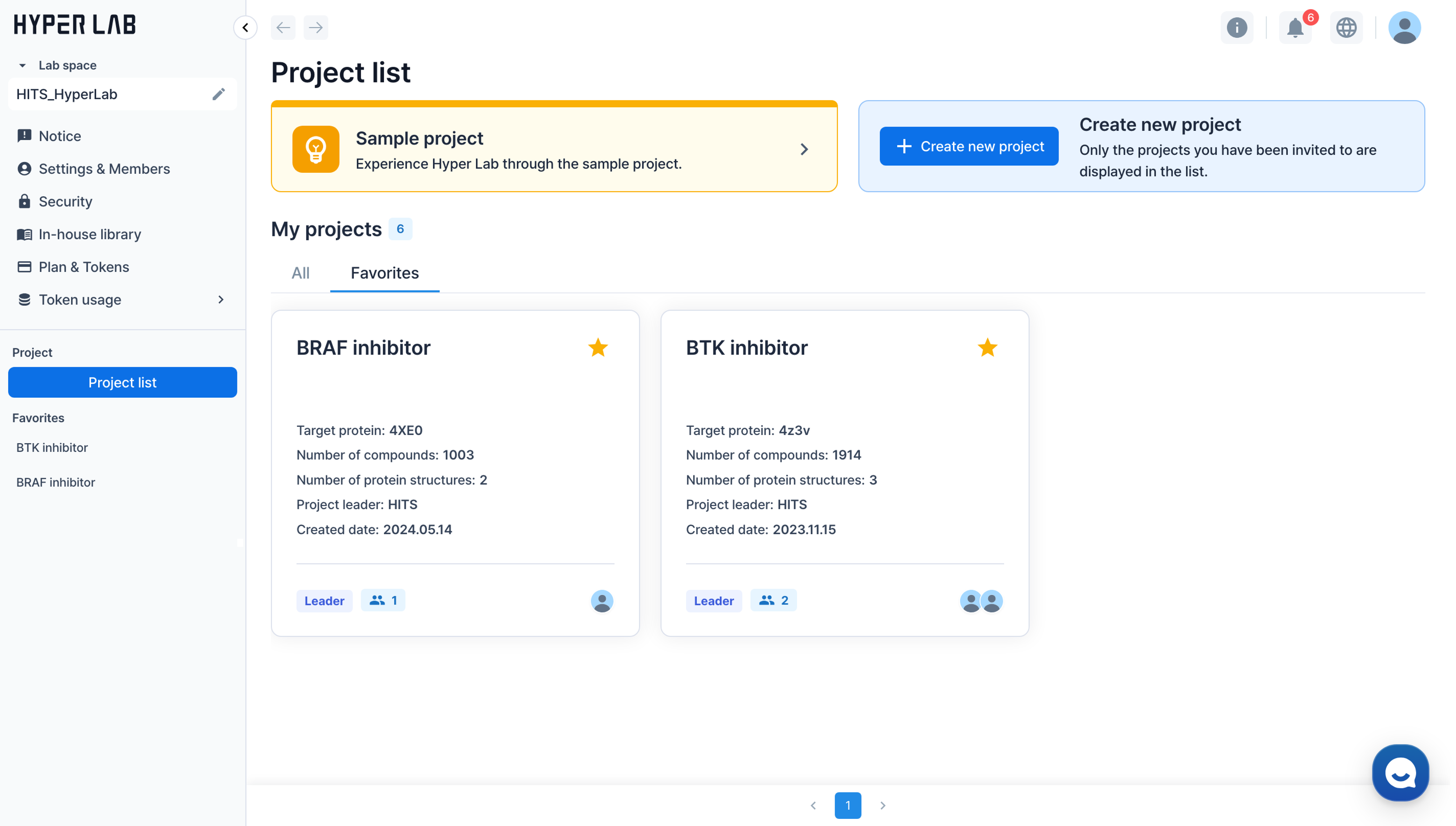Go back with left arrow button
Screen dimensions: 1456x826
click(283, 27)
